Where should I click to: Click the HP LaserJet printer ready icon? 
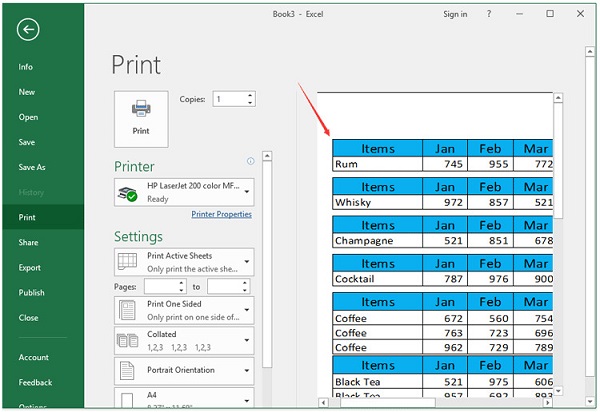(127, 194)
